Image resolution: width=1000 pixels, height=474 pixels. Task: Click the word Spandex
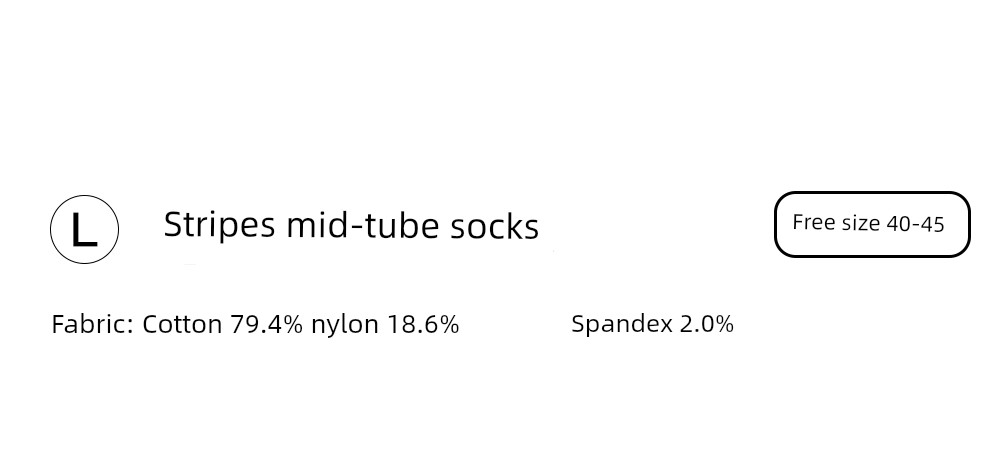click(x=622, y=325)
